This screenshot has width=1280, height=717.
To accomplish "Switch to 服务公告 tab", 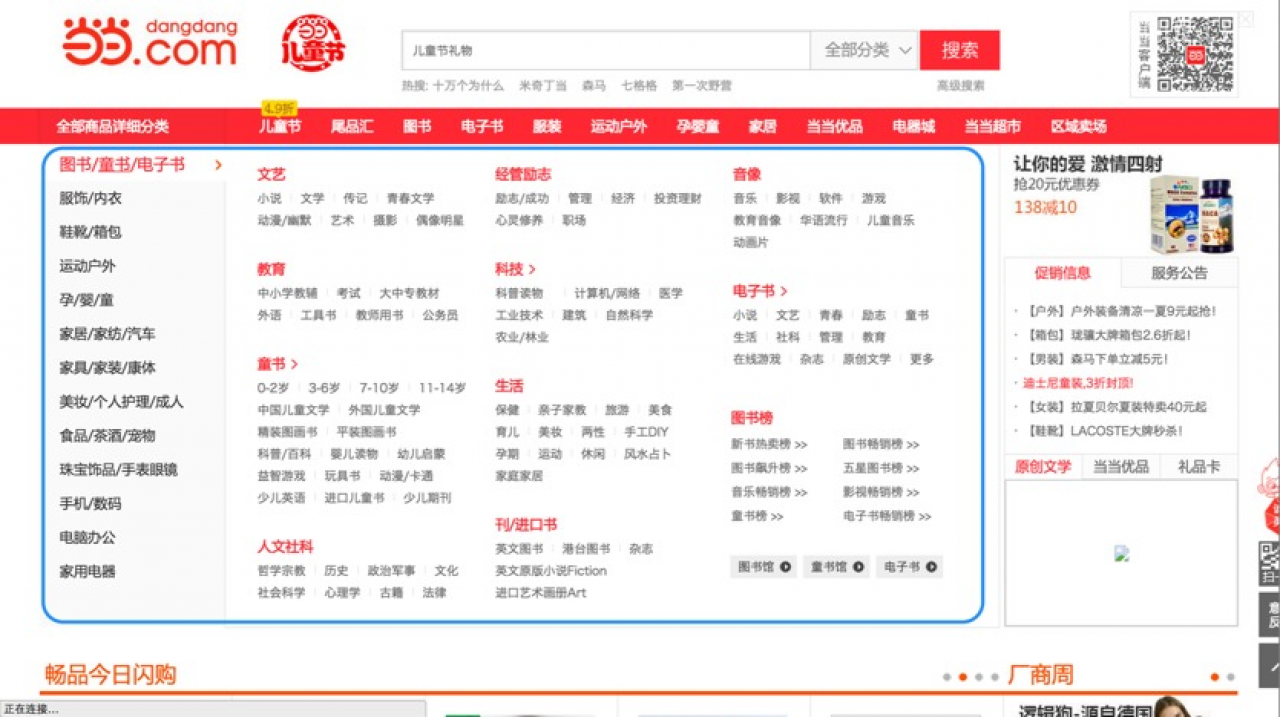I will click(1179, 273).
